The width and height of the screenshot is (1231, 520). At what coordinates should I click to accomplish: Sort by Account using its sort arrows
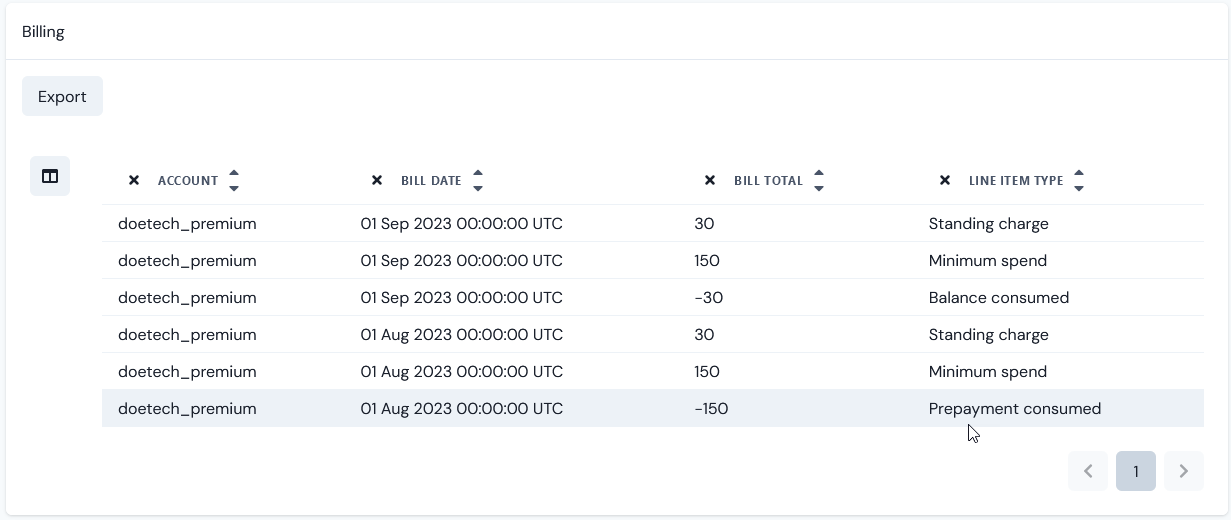234,181
